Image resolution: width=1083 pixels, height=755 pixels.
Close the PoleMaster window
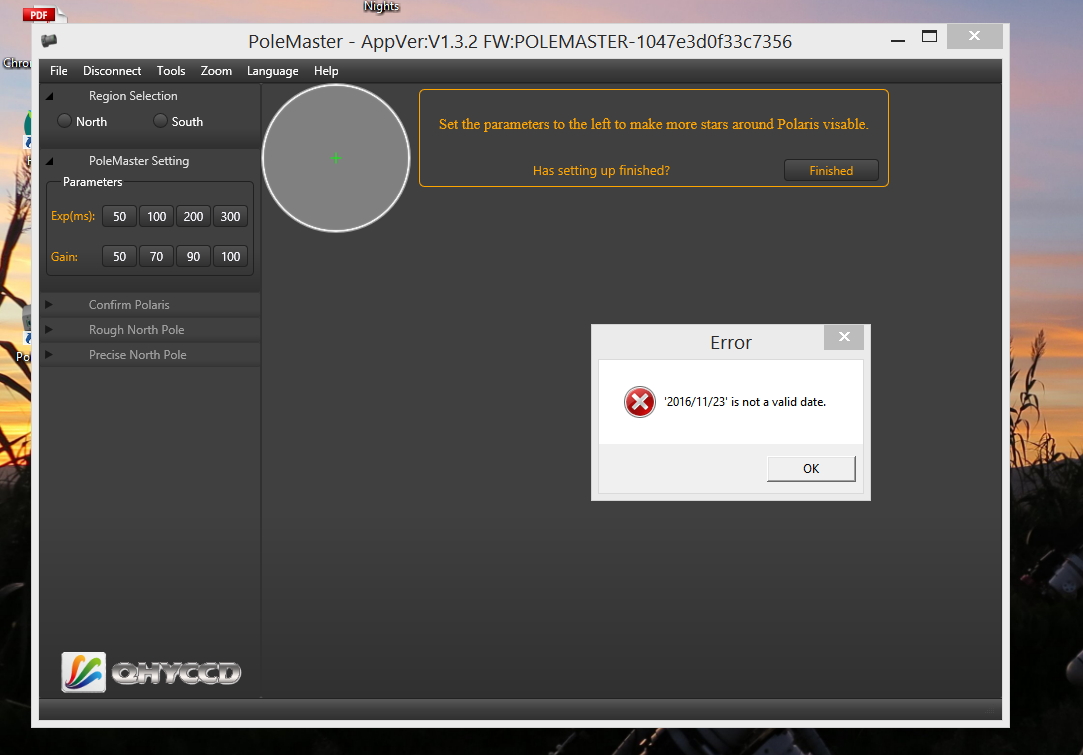[x=975, y=36]
